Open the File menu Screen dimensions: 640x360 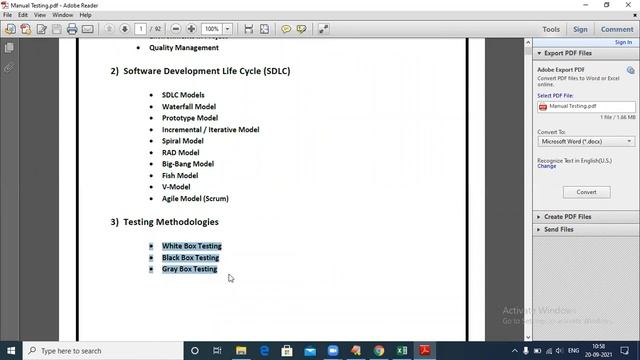(x=7, y=15)
